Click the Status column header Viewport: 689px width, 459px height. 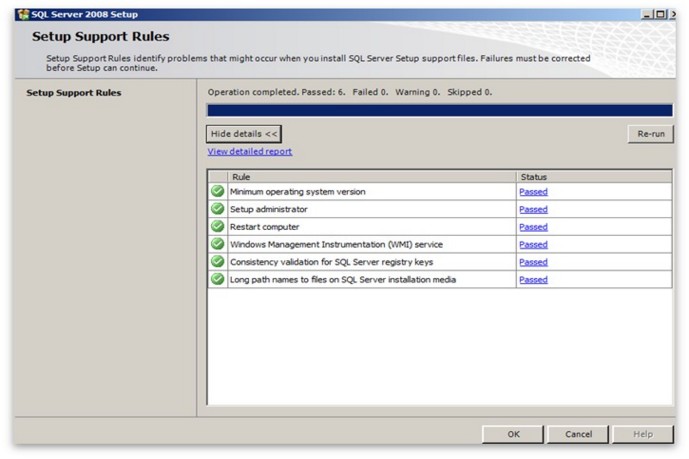pyautogui.click(x=594, y=177)
